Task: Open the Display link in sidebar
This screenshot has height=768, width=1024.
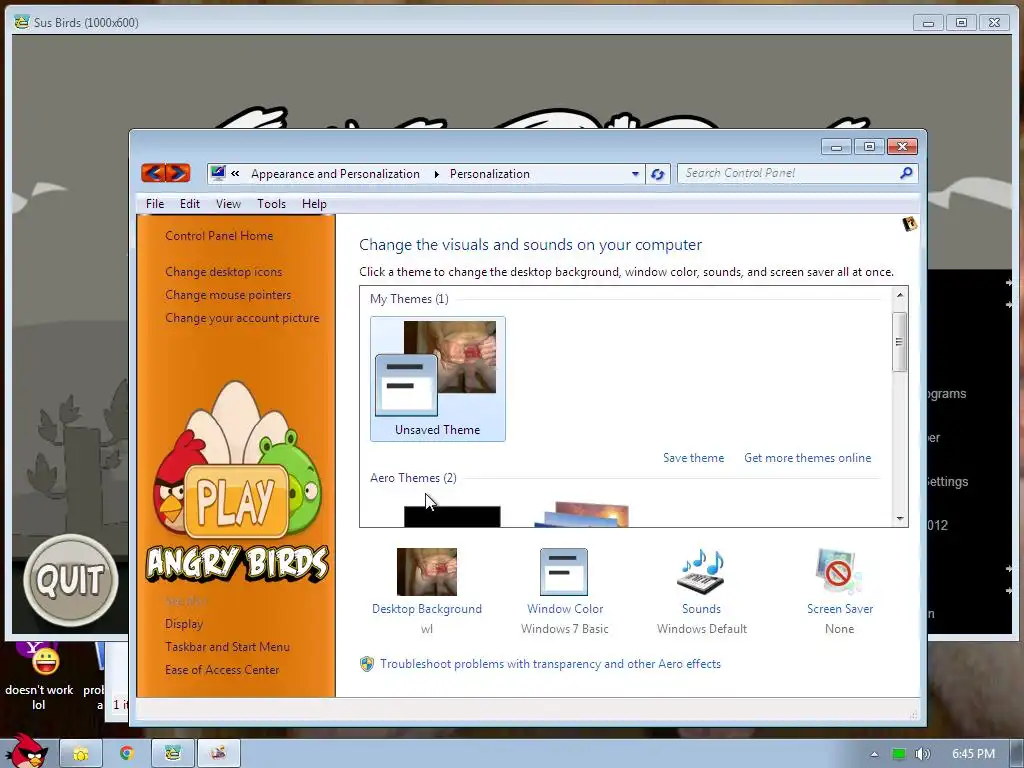Action: [x=184, y=624]
